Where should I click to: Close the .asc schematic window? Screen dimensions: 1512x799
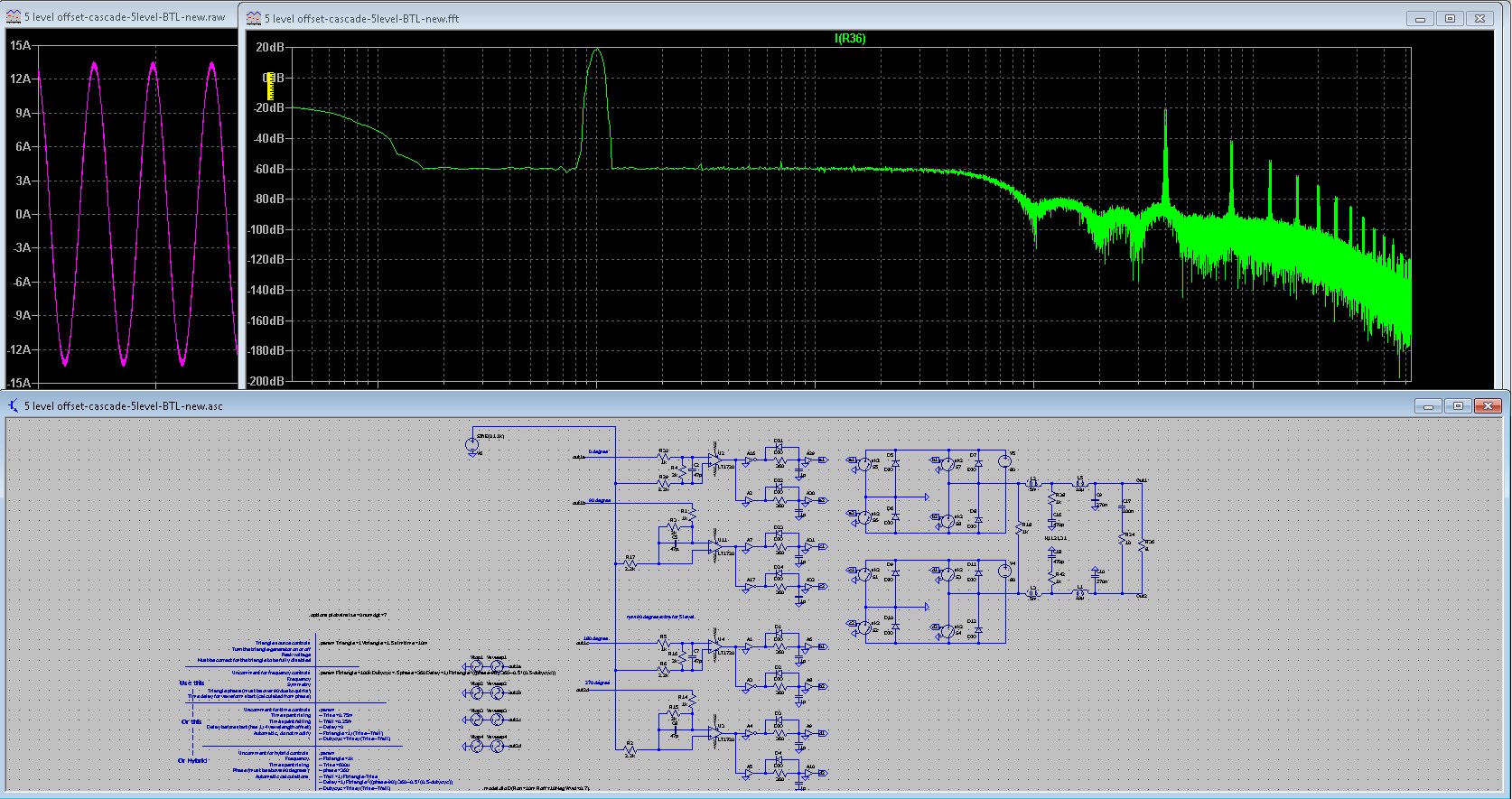coord(1488,406)
